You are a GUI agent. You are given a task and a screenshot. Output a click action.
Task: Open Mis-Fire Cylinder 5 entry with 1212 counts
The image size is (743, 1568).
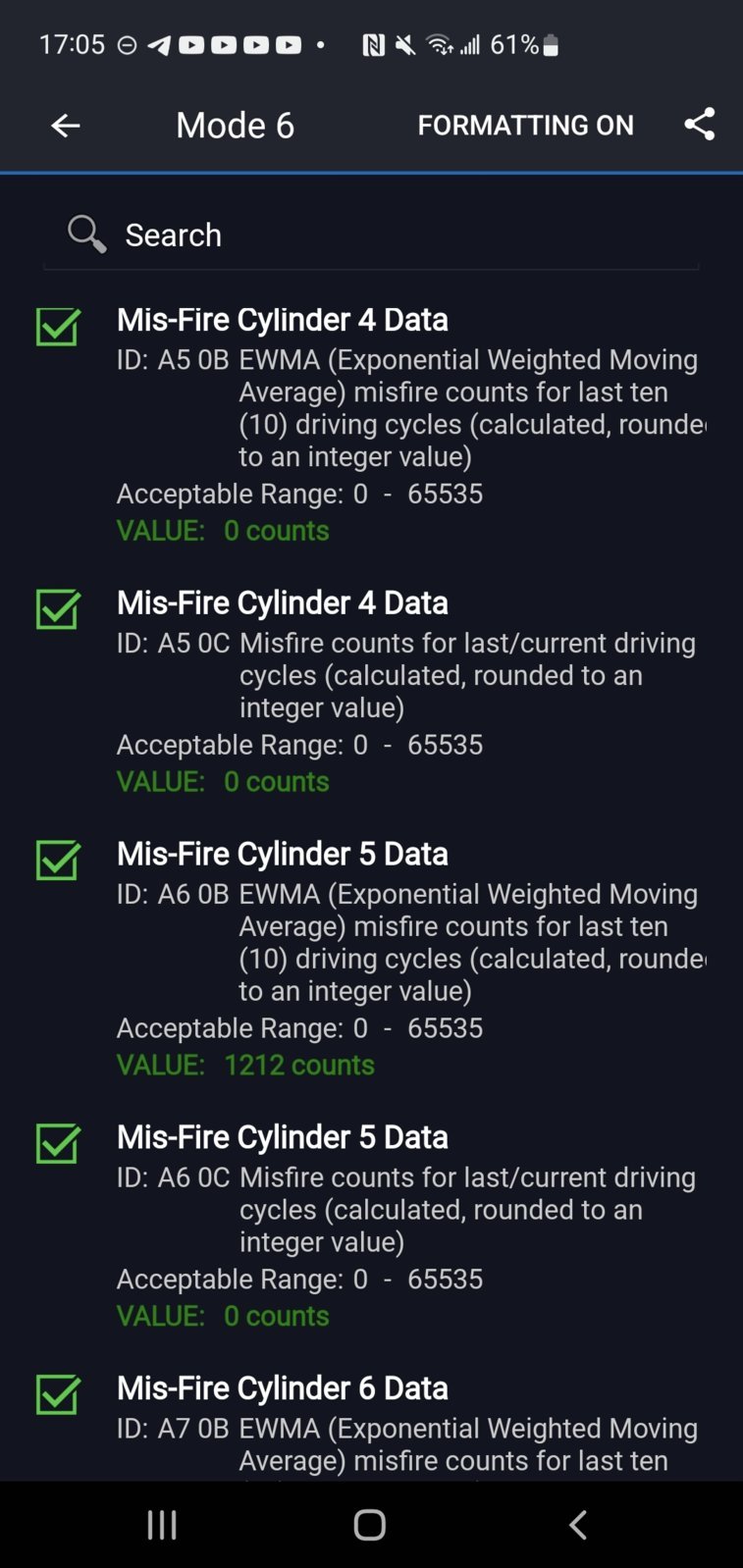tap(371, 959)
